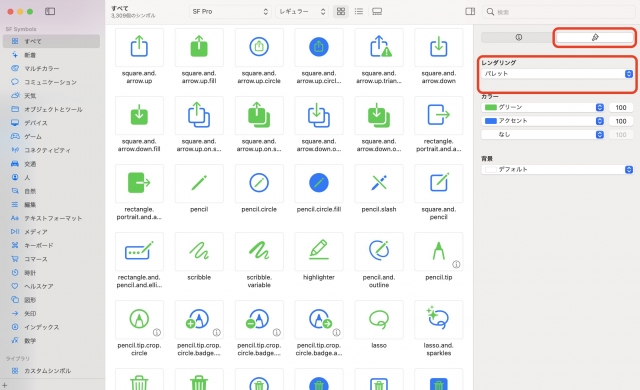The image size is (640, 390).
Task: Edit the アクセント opacity value field
Action: coord(621,121)
